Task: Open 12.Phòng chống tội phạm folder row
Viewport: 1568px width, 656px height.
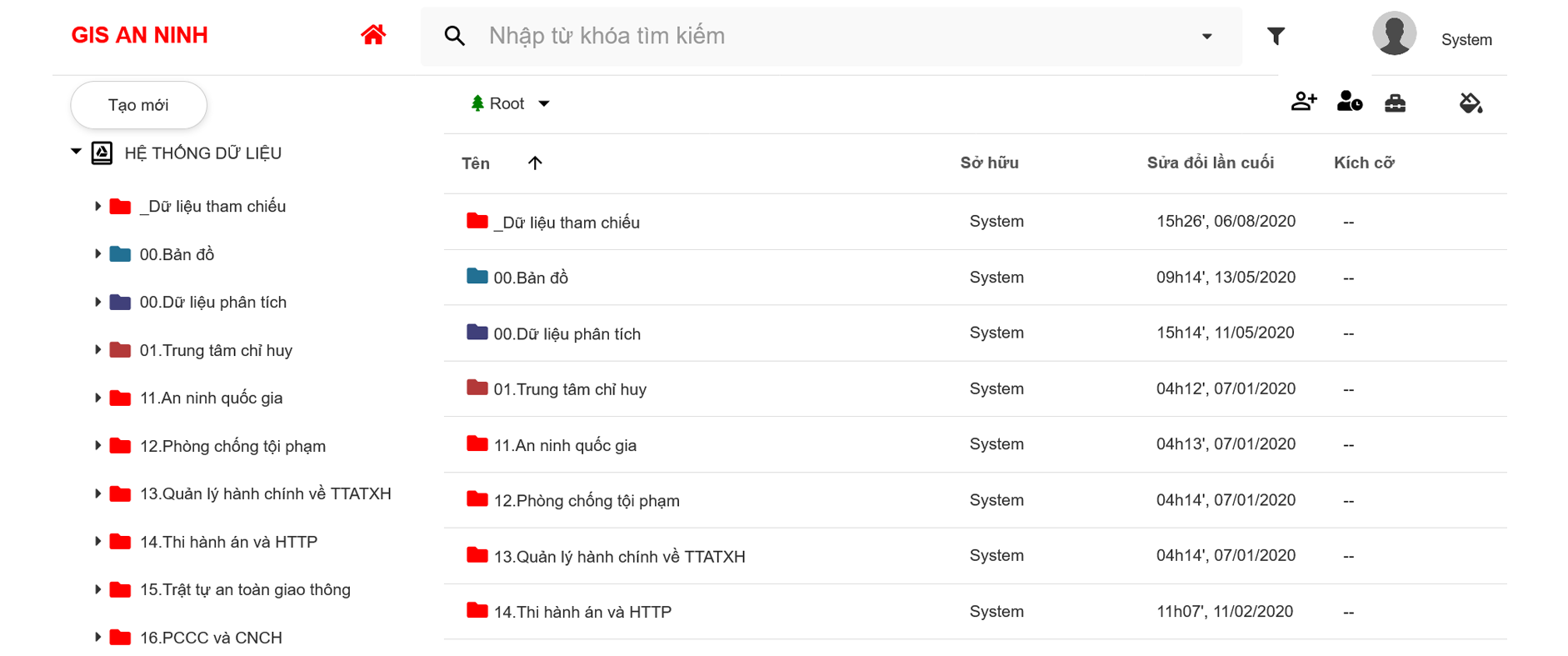Action: [x=587, y=501]
